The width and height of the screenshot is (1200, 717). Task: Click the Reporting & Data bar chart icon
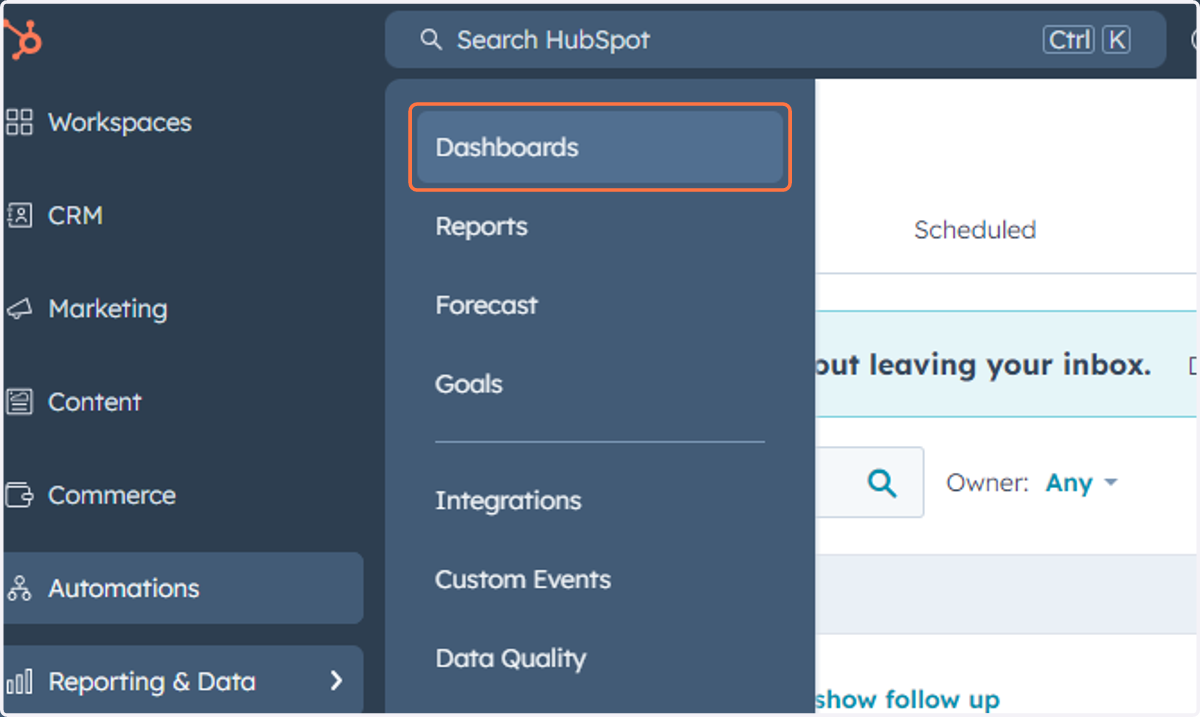tap(19, 682)
